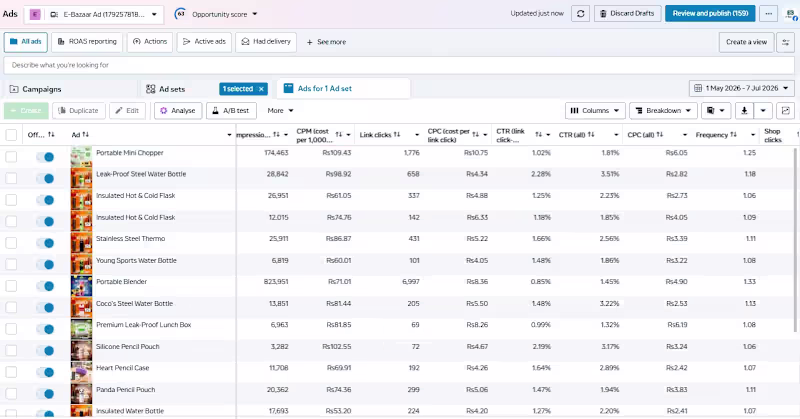The width and height of the screenshot is (800, 419).
Task: Click the date range calendar icon
Action: 698,88
